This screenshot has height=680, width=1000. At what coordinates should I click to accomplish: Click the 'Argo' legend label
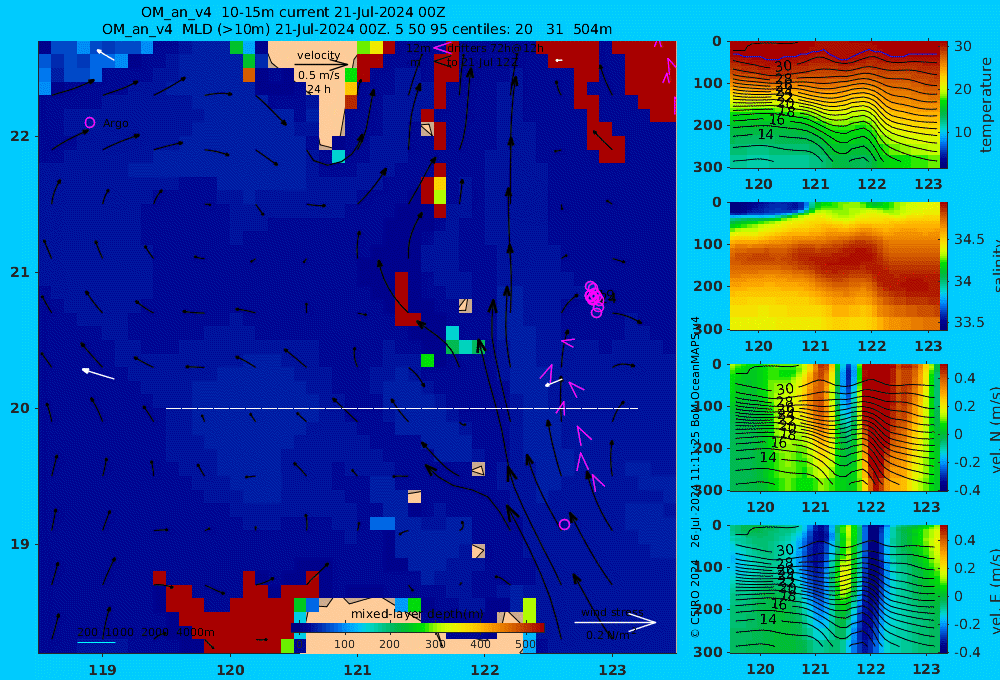tap(115, 123)
